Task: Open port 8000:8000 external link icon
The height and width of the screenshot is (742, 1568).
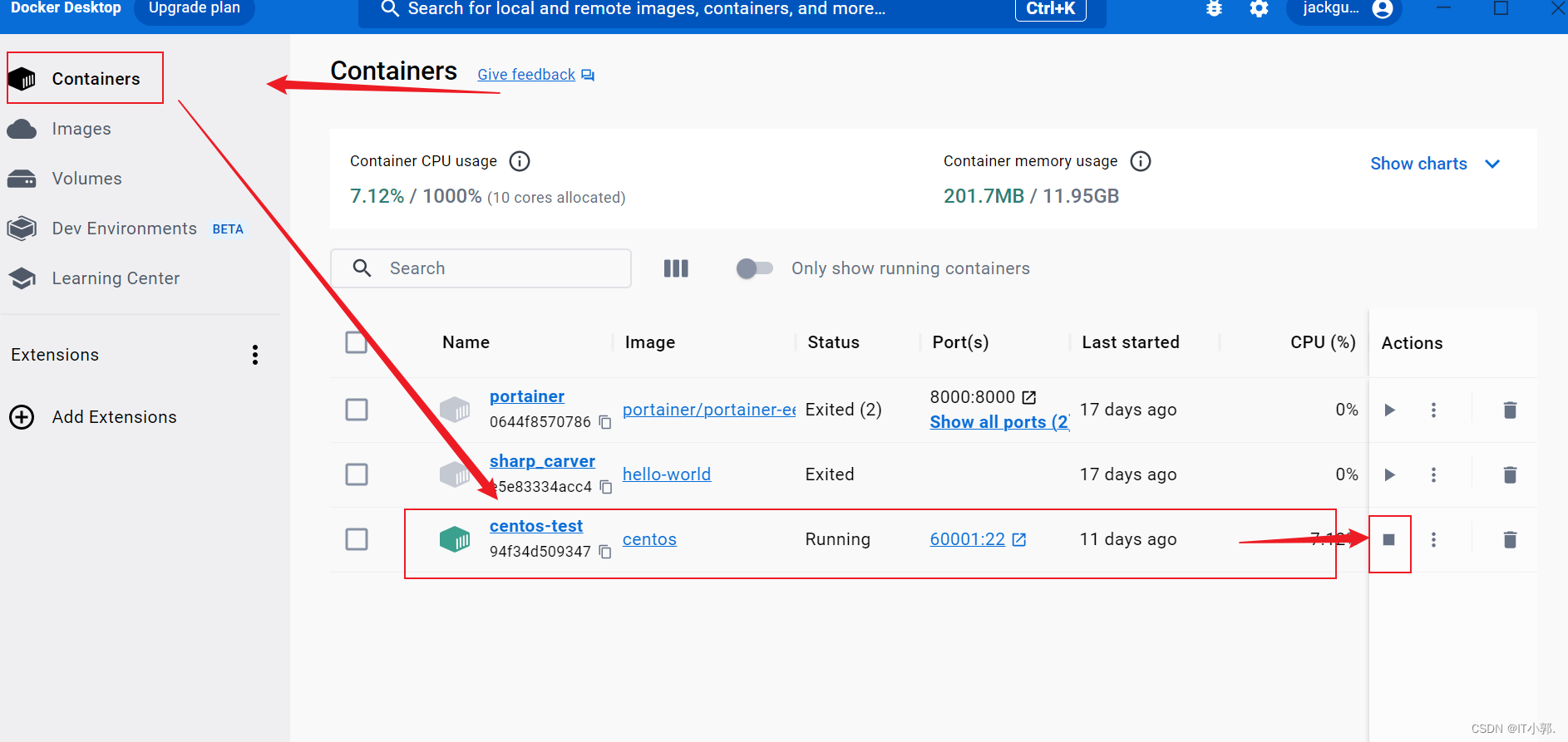Action: (x=1029, y=397)
